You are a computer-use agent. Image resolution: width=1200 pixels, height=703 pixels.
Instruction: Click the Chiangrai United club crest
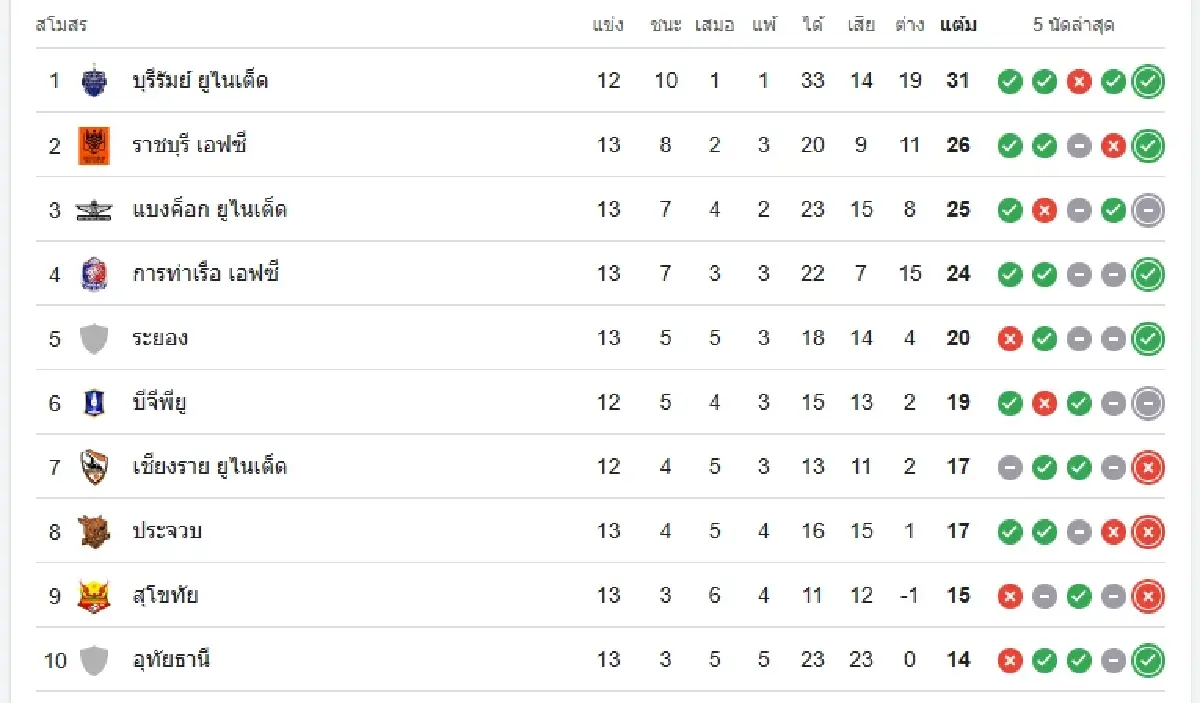tap(93, 467)
